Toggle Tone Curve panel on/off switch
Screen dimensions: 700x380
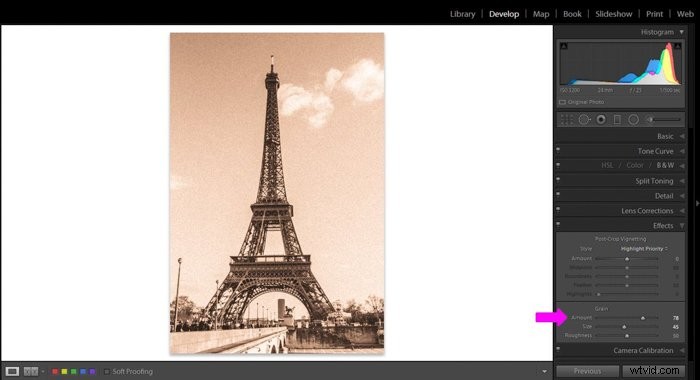point(558,150)
